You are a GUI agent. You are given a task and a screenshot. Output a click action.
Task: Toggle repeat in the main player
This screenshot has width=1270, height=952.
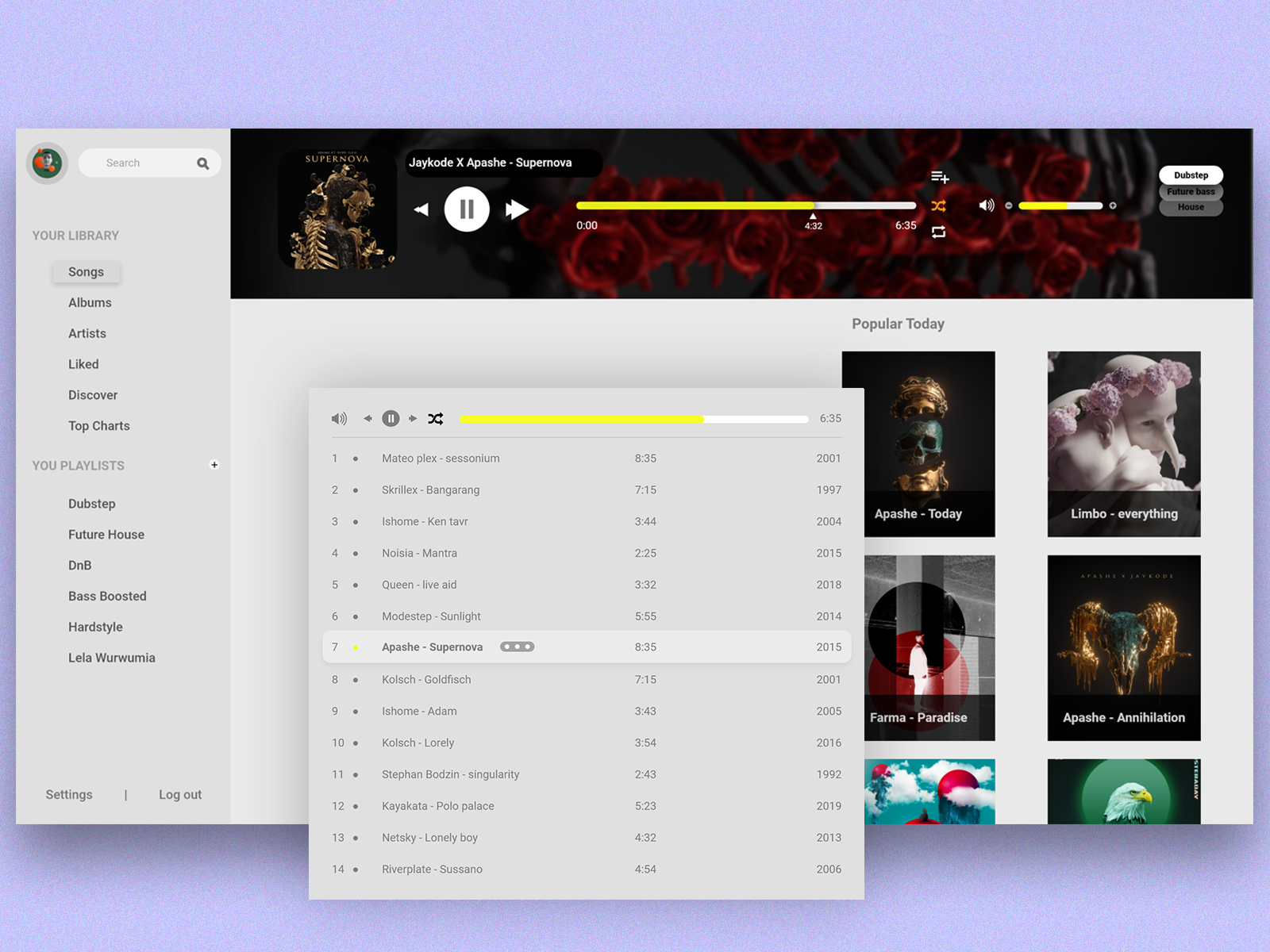pos(939,232)
